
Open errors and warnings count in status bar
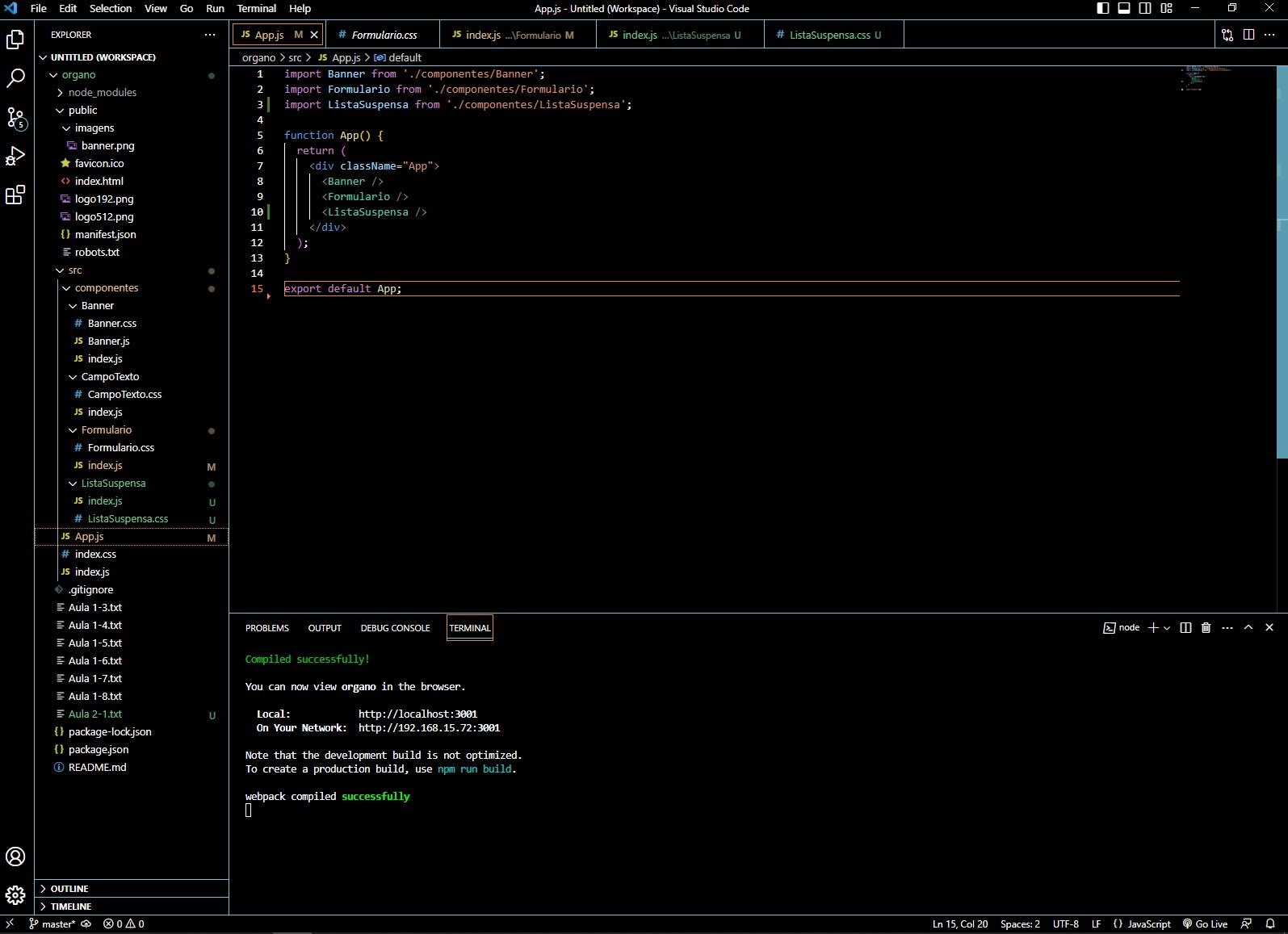(x=124, y=924)
